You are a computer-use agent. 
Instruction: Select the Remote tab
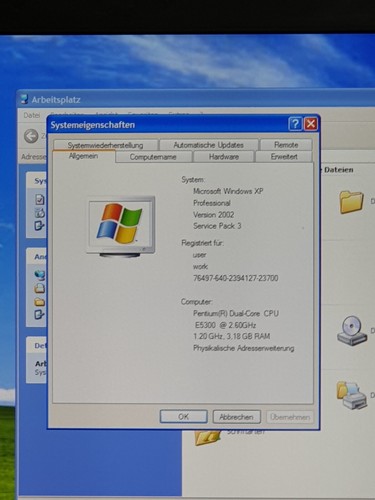(286, 145)
